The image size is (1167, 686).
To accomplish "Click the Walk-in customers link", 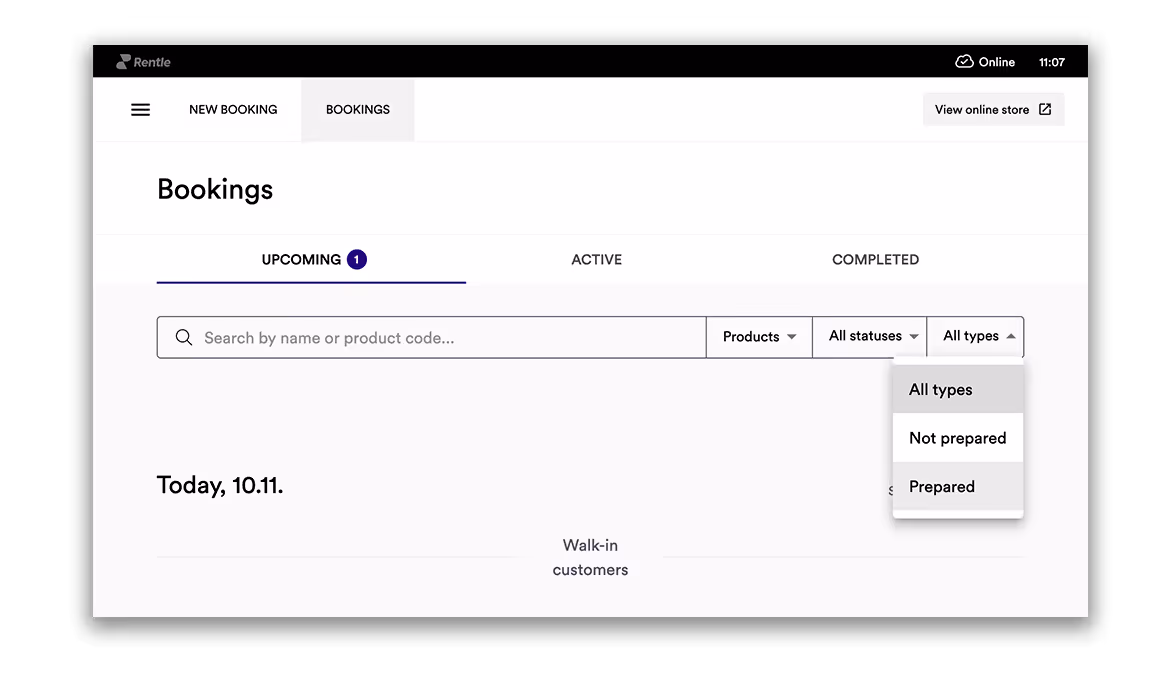I will (x=590, y=557).
